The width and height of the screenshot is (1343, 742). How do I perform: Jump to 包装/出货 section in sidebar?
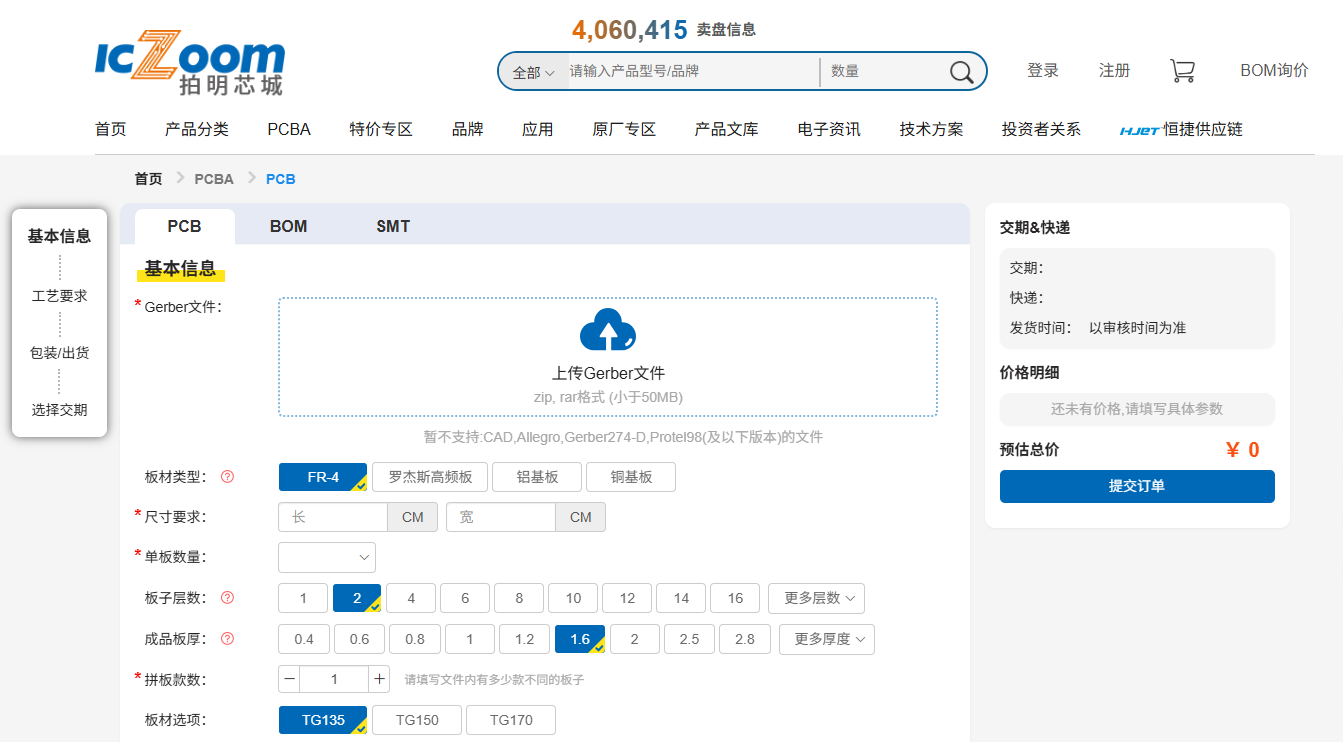point(60,353)
